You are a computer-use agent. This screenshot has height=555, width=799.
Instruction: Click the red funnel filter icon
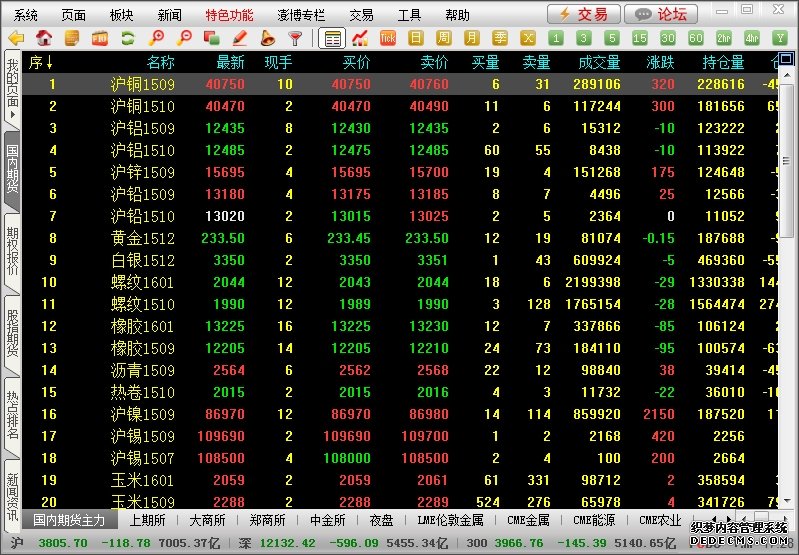pos(295,38)
